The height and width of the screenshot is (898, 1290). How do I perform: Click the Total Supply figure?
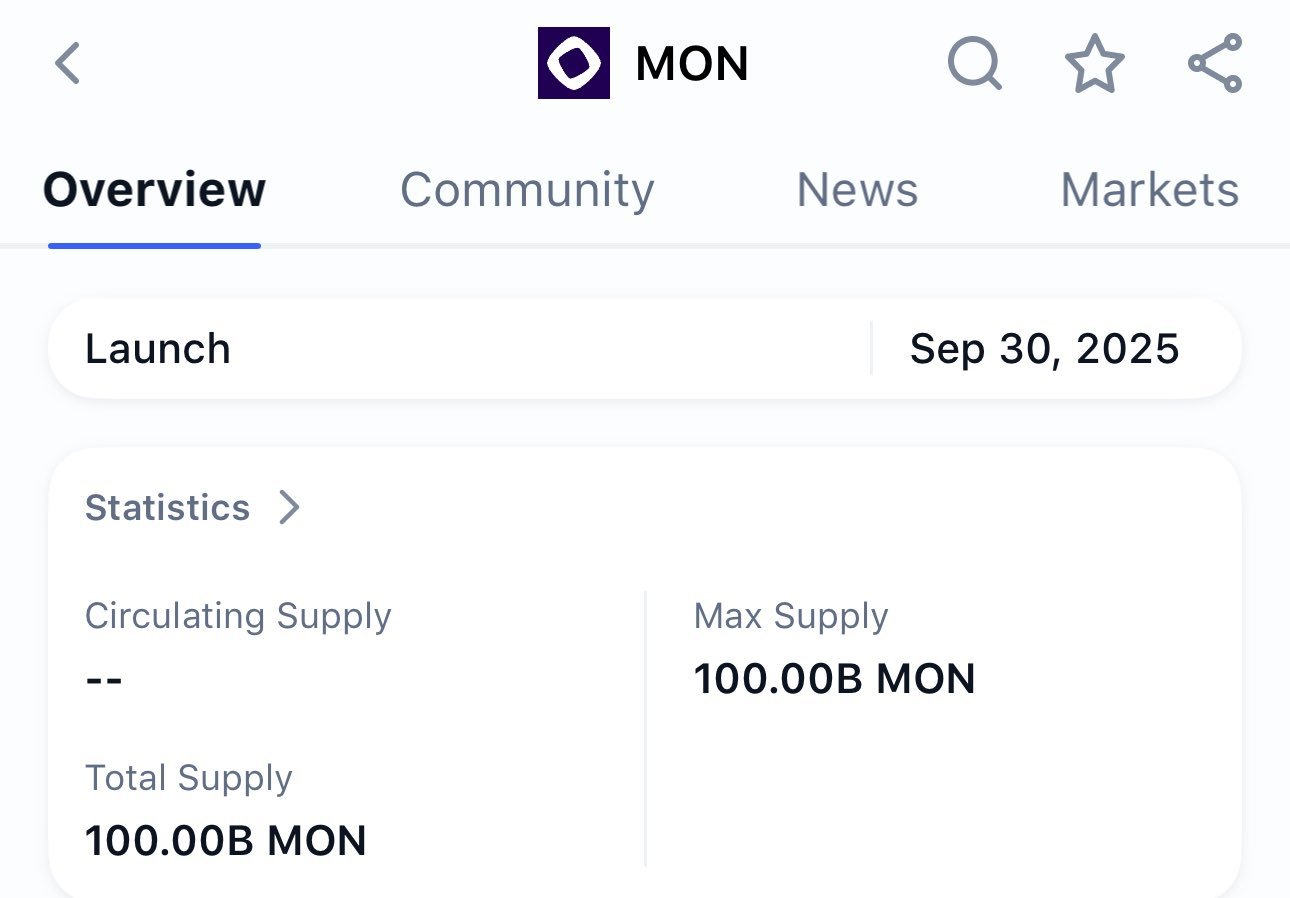tap(225, 840)
